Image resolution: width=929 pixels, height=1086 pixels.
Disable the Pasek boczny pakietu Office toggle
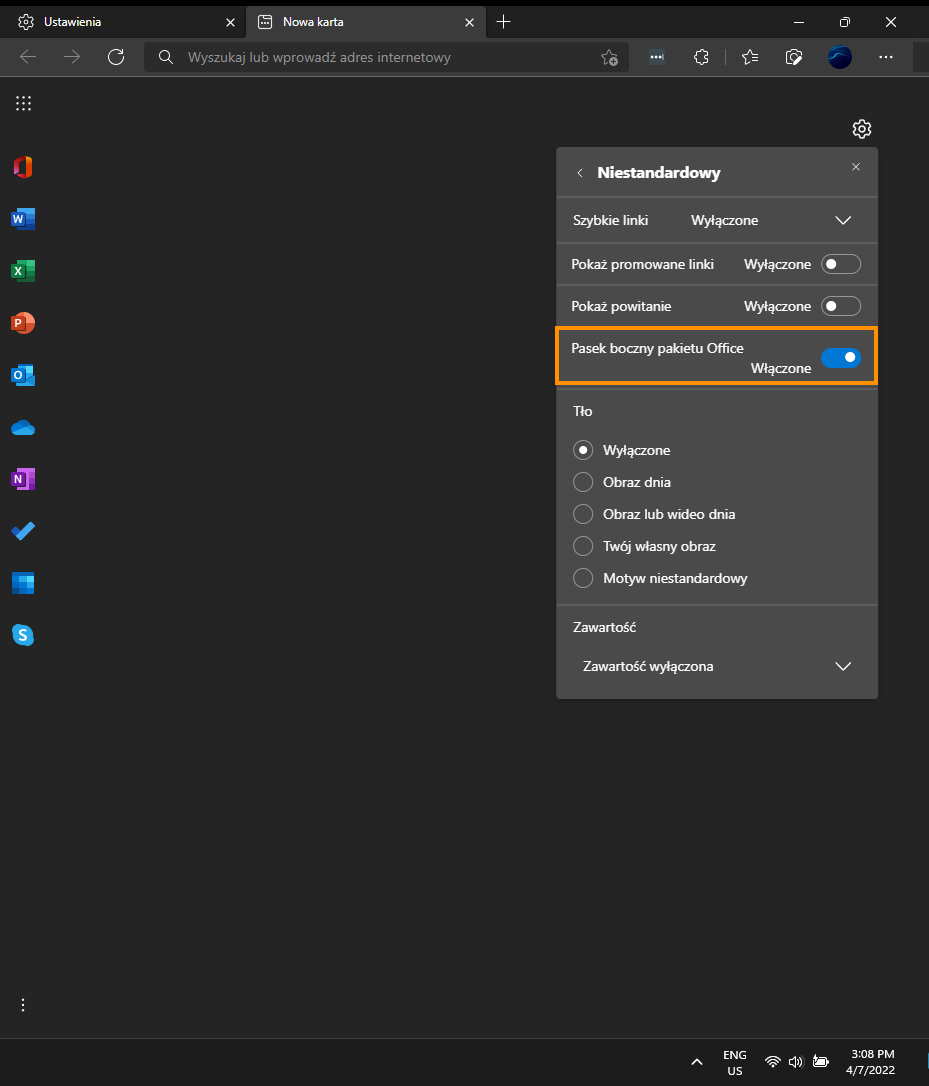[x=840, y=357]
